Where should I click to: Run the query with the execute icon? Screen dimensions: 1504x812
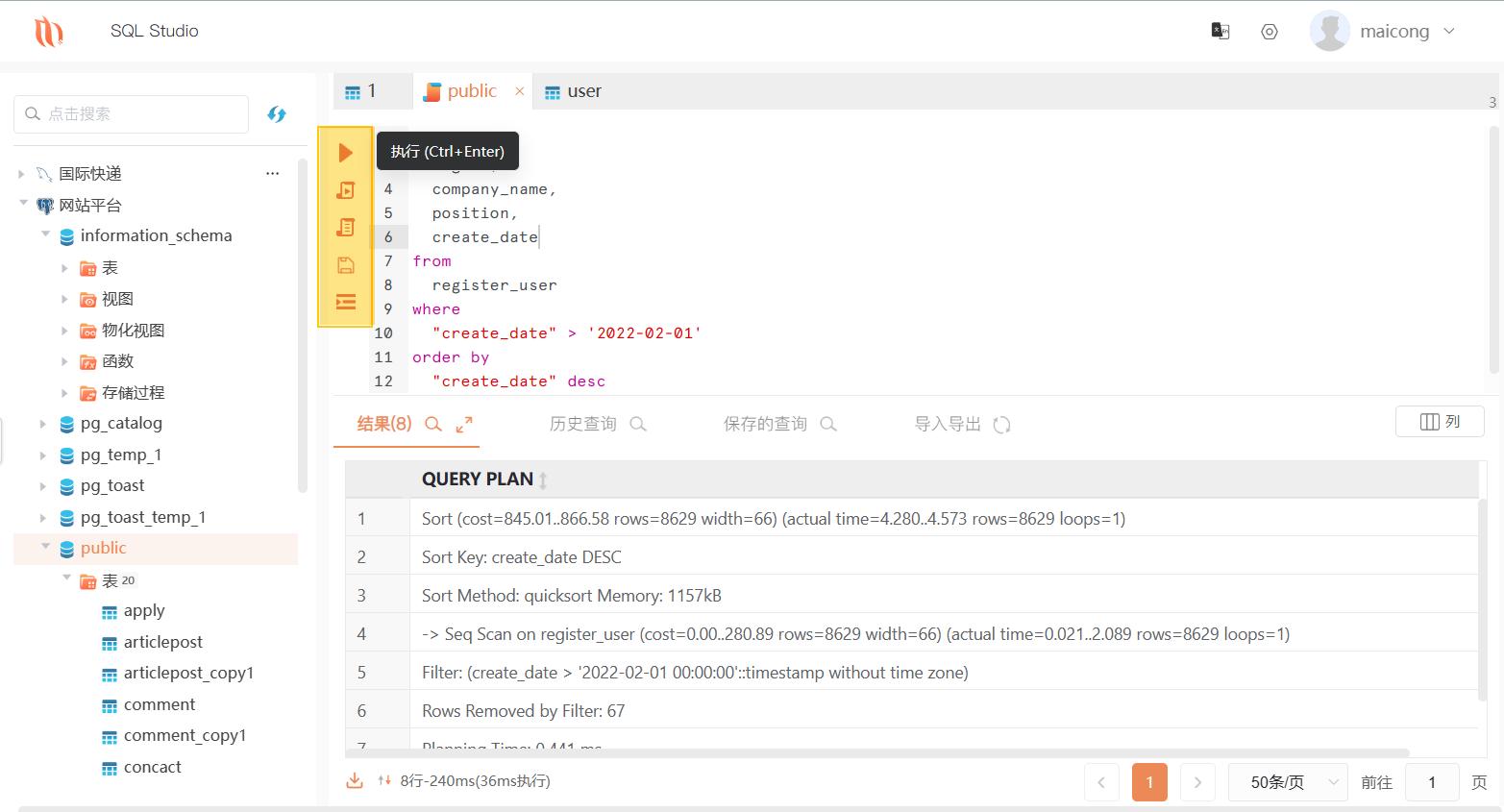point(346,151)
